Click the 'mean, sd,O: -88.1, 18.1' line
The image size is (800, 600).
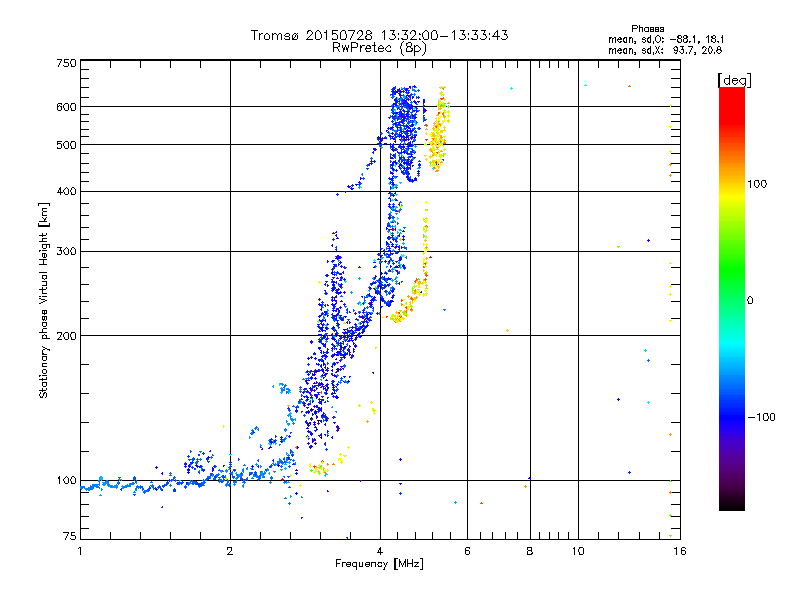pos(666,39)
